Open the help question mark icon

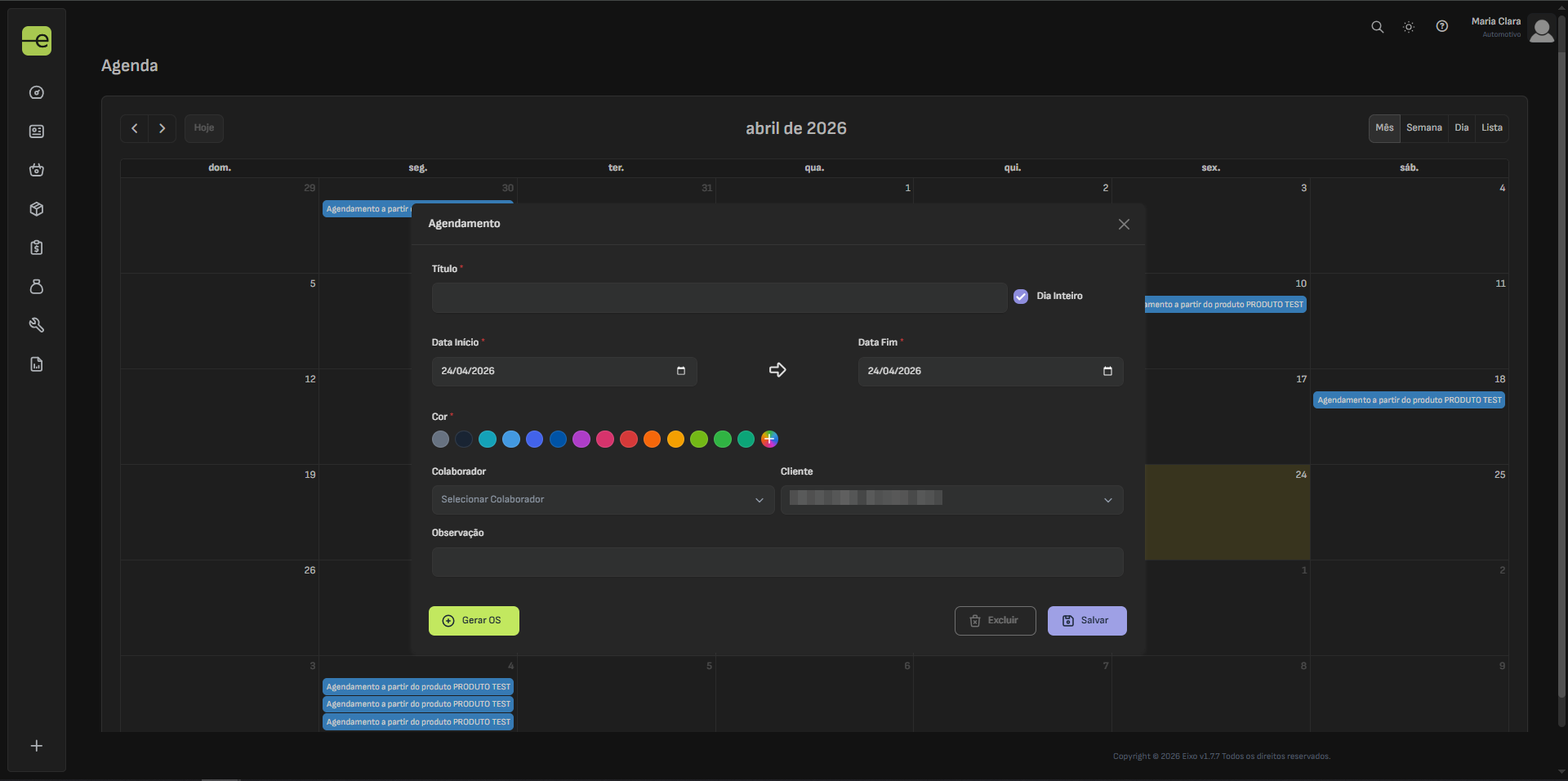(x=1442, y=27)
